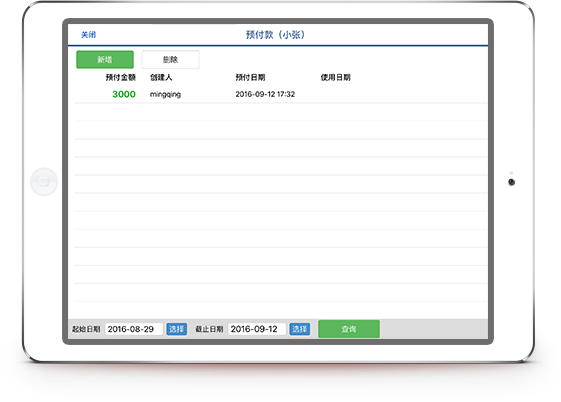Screen dimensions: 561x402
Task: Tap the 关闭 link at top left
Action: 88,35
